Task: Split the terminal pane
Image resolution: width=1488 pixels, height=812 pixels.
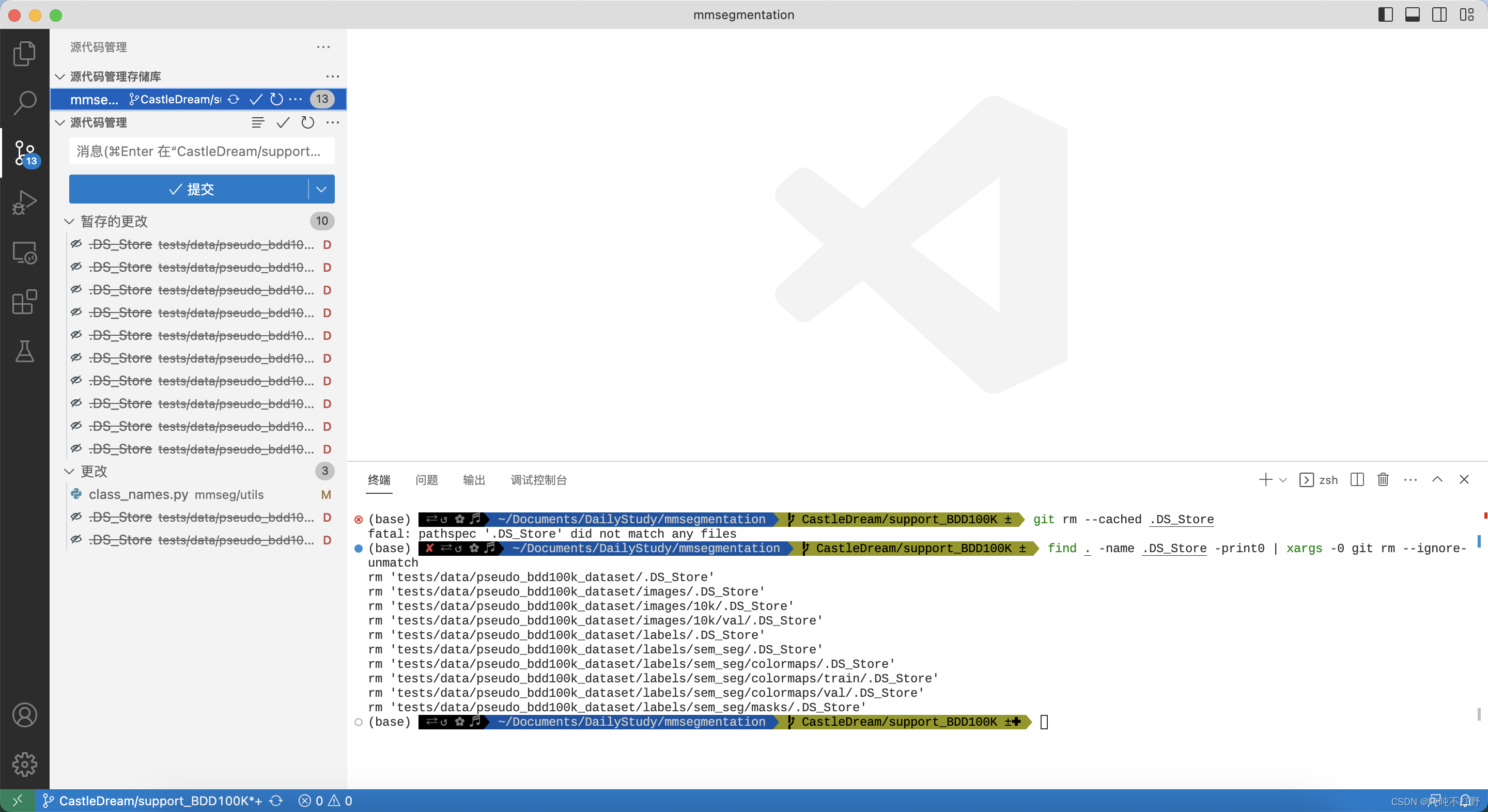Action: (x=1356, y=479)
